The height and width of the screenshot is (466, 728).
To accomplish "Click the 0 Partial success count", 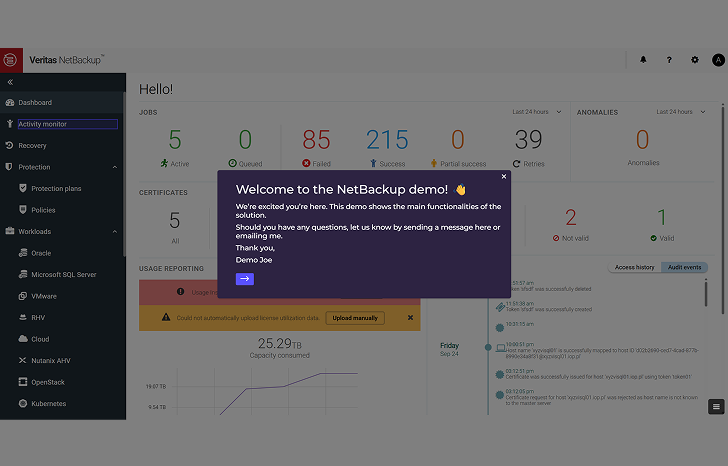I will coord(458,139).
